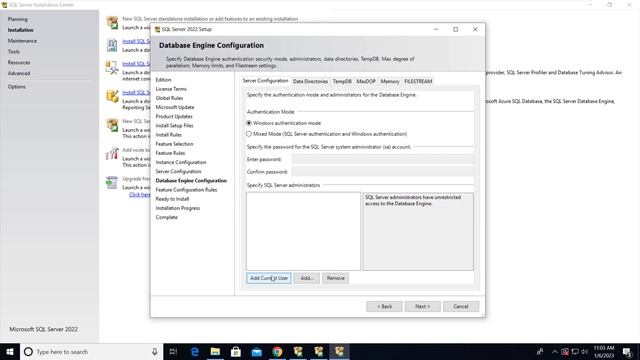The width and height of the screenshot is (640, 360).
Task: Launch Google Chrome from taskbar
Action: pyautogui.click(x=277, y=351)
